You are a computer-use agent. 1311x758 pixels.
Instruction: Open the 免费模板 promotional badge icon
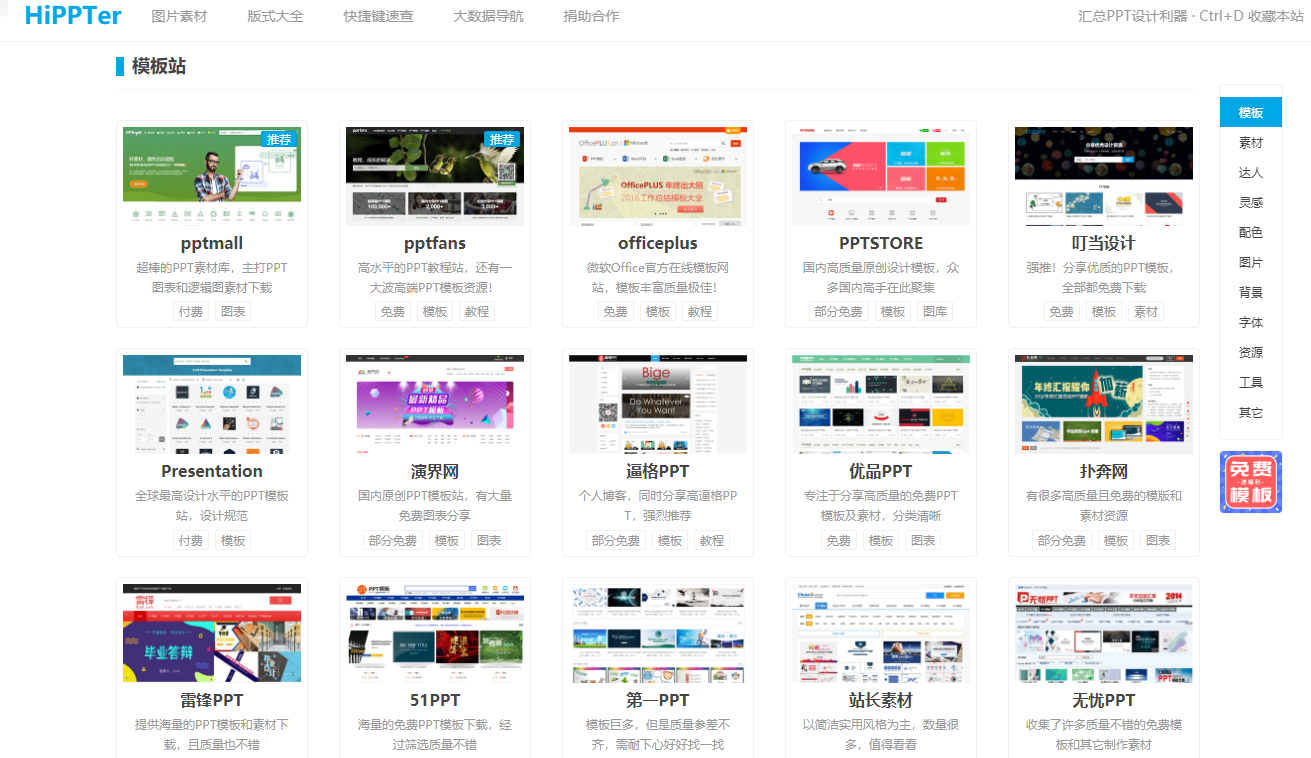tap(1250, 482)
